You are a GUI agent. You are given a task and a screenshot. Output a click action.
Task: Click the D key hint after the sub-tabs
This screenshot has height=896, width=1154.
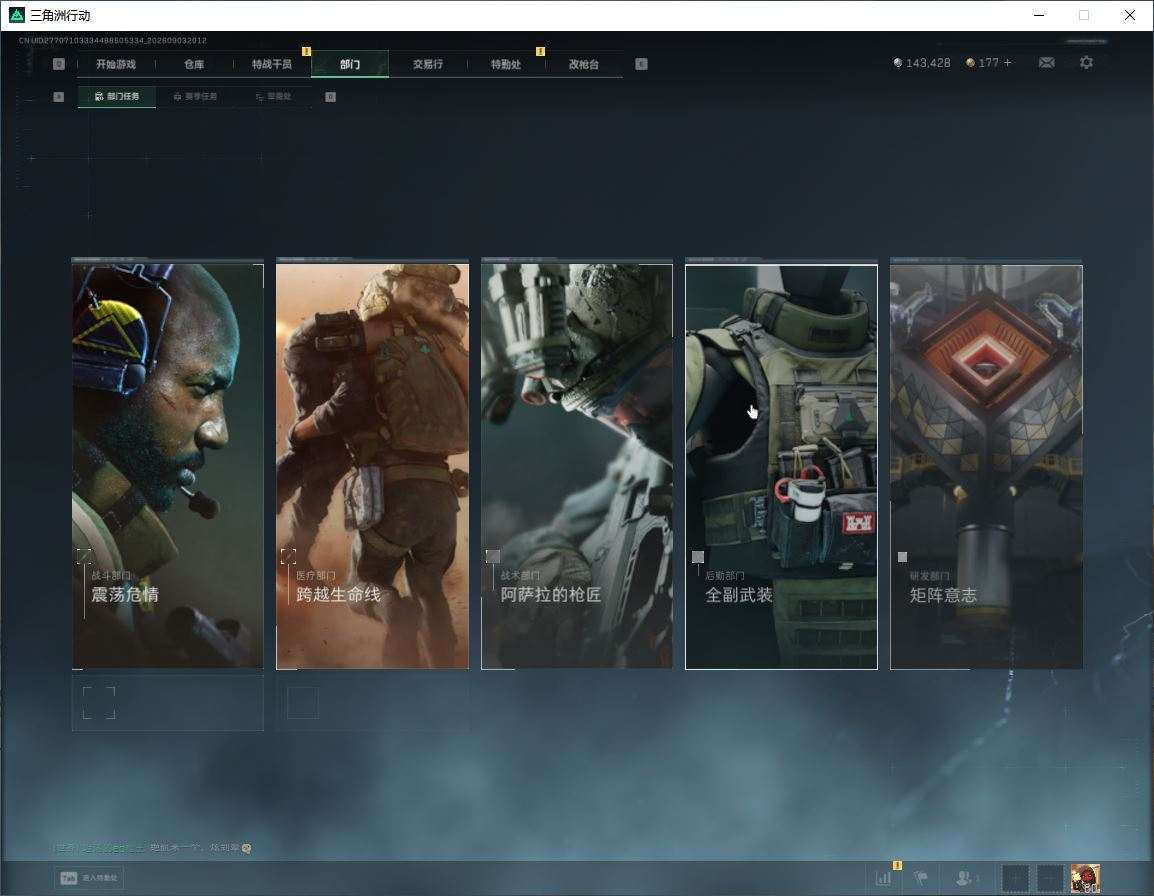tap(330, 96)
